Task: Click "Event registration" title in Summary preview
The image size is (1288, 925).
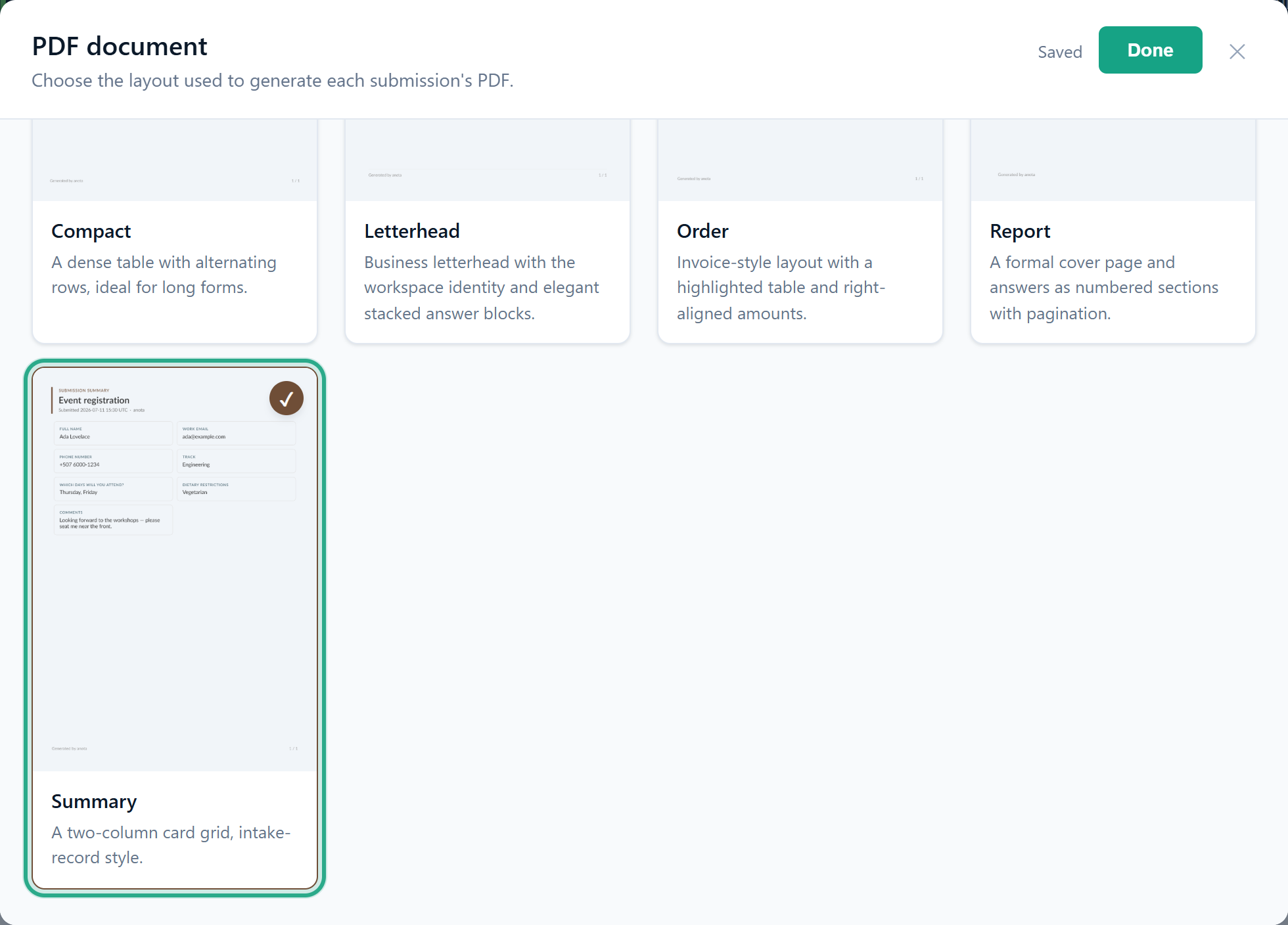Action: (94, 400)
